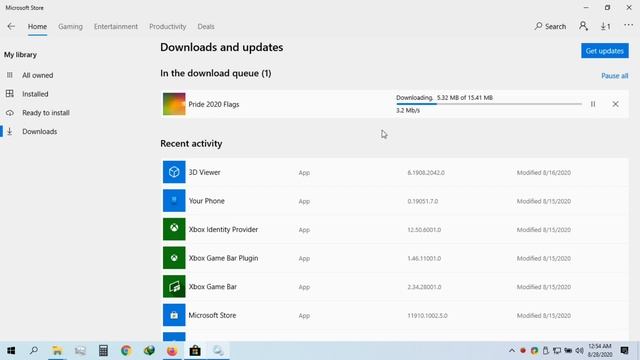Select Downloads in My library
The width and height of the screenshot is (640, 360).
click(x=40, y=131)
